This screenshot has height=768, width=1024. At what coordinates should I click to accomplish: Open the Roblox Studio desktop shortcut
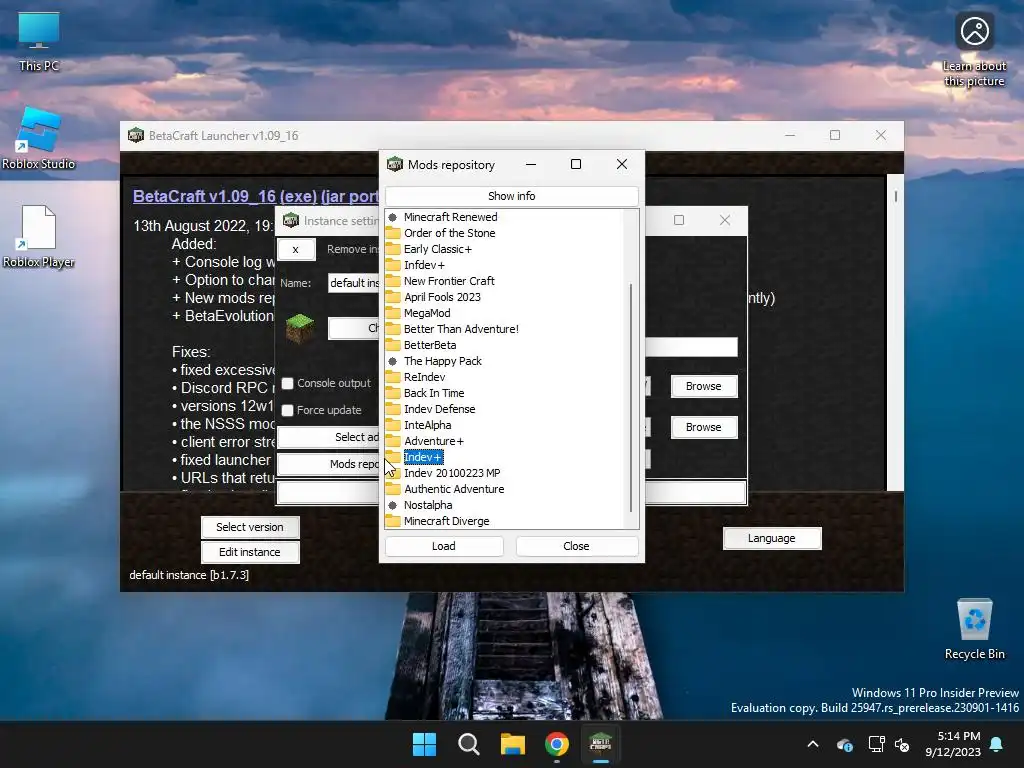(x=39, y=138)
